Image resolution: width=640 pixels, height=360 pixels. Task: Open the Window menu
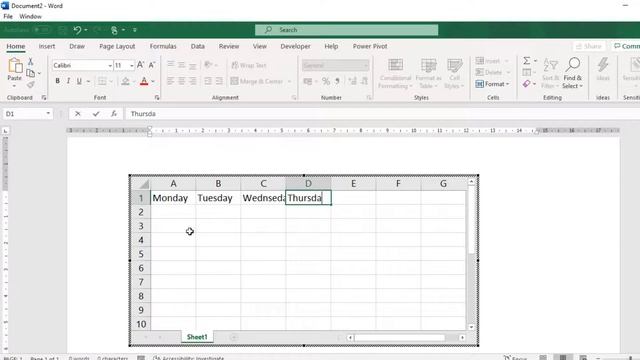30,16
